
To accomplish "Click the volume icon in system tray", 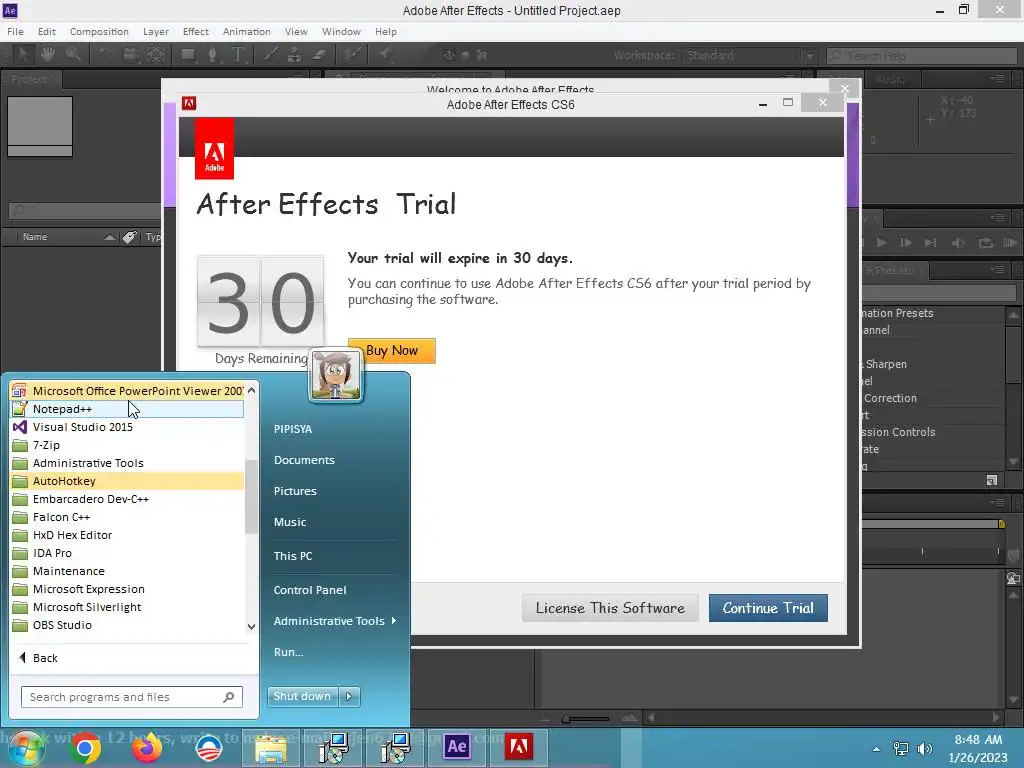I will coord(925,748).
